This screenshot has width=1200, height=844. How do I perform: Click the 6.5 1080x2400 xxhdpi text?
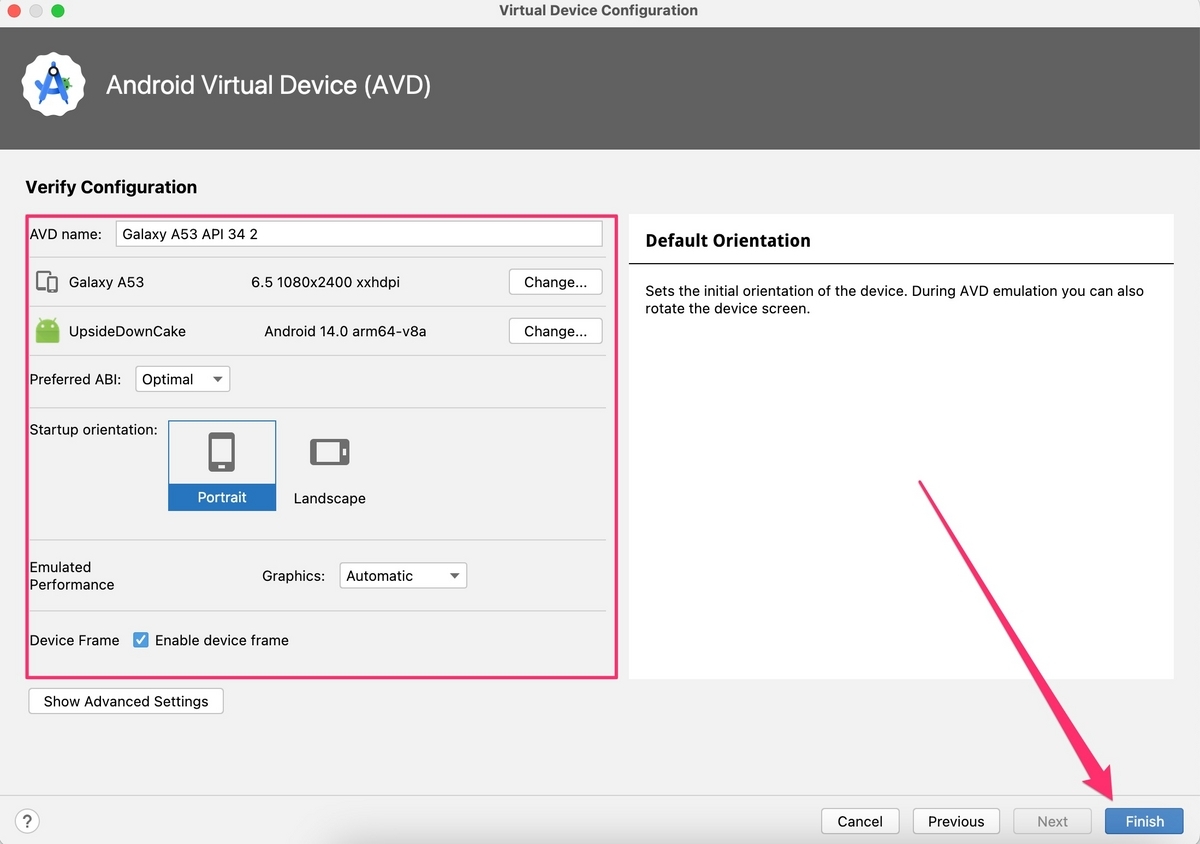coord(325,282)
